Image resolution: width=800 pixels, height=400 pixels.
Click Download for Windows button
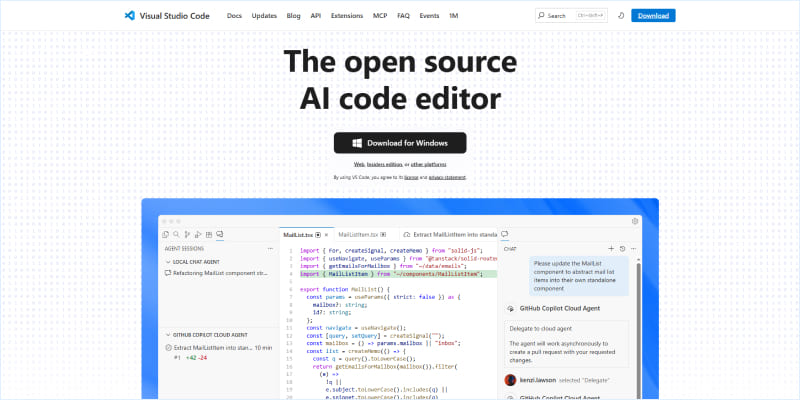(400, 143)
